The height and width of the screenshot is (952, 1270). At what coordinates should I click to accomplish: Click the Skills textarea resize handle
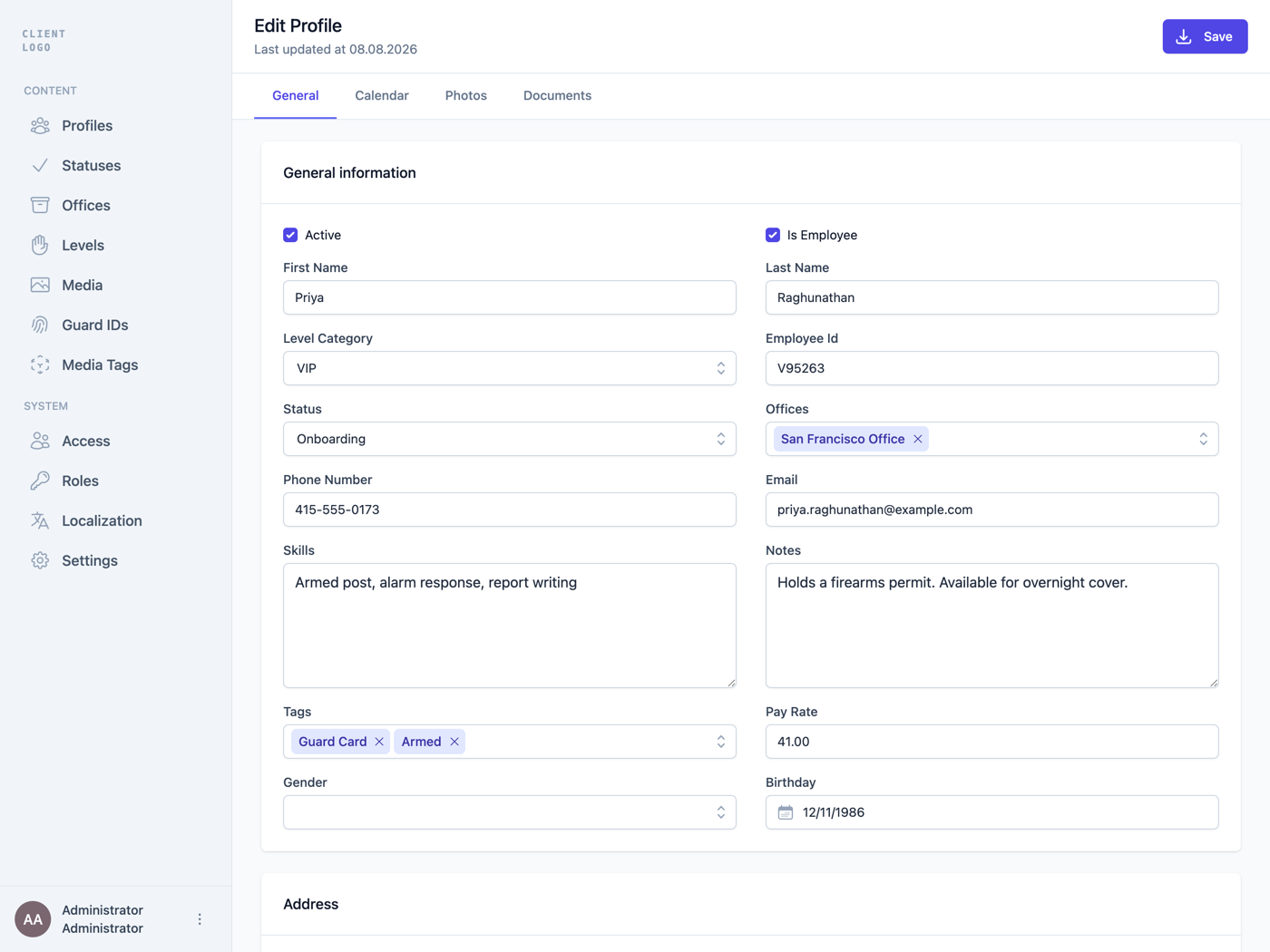[x=731, y=683]
